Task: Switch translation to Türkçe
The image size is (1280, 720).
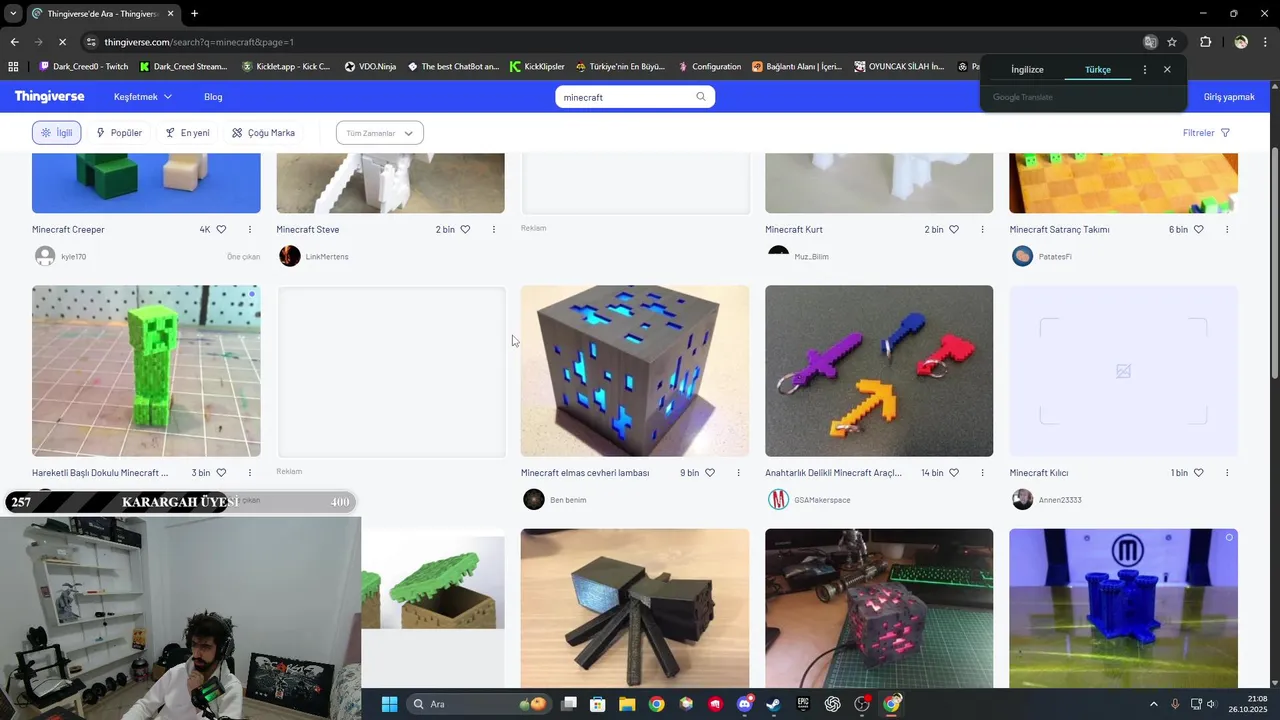Action: click(1098, 70)
